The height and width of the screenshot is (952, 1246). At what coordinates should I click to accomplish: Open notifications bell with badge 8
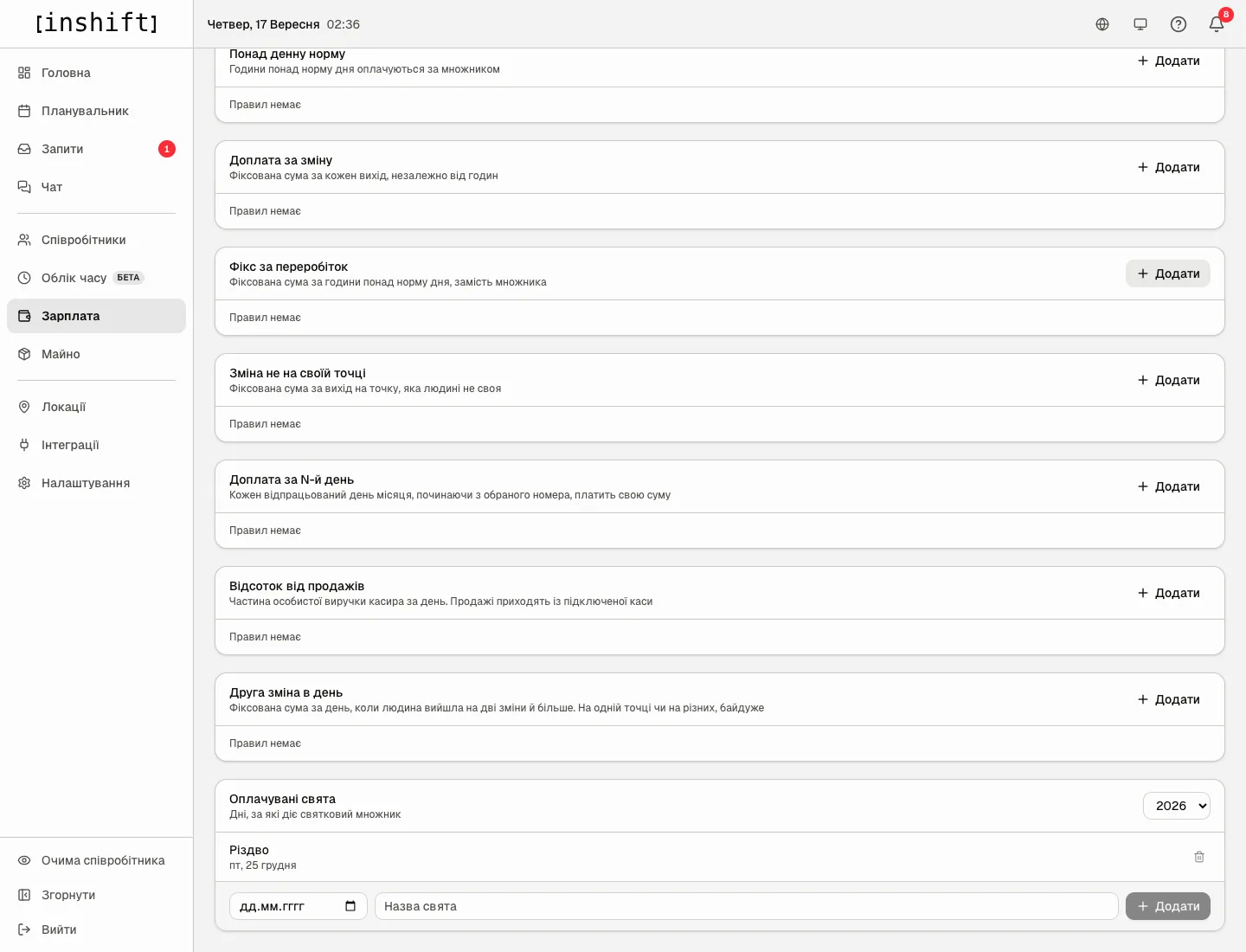(1217, 24)
